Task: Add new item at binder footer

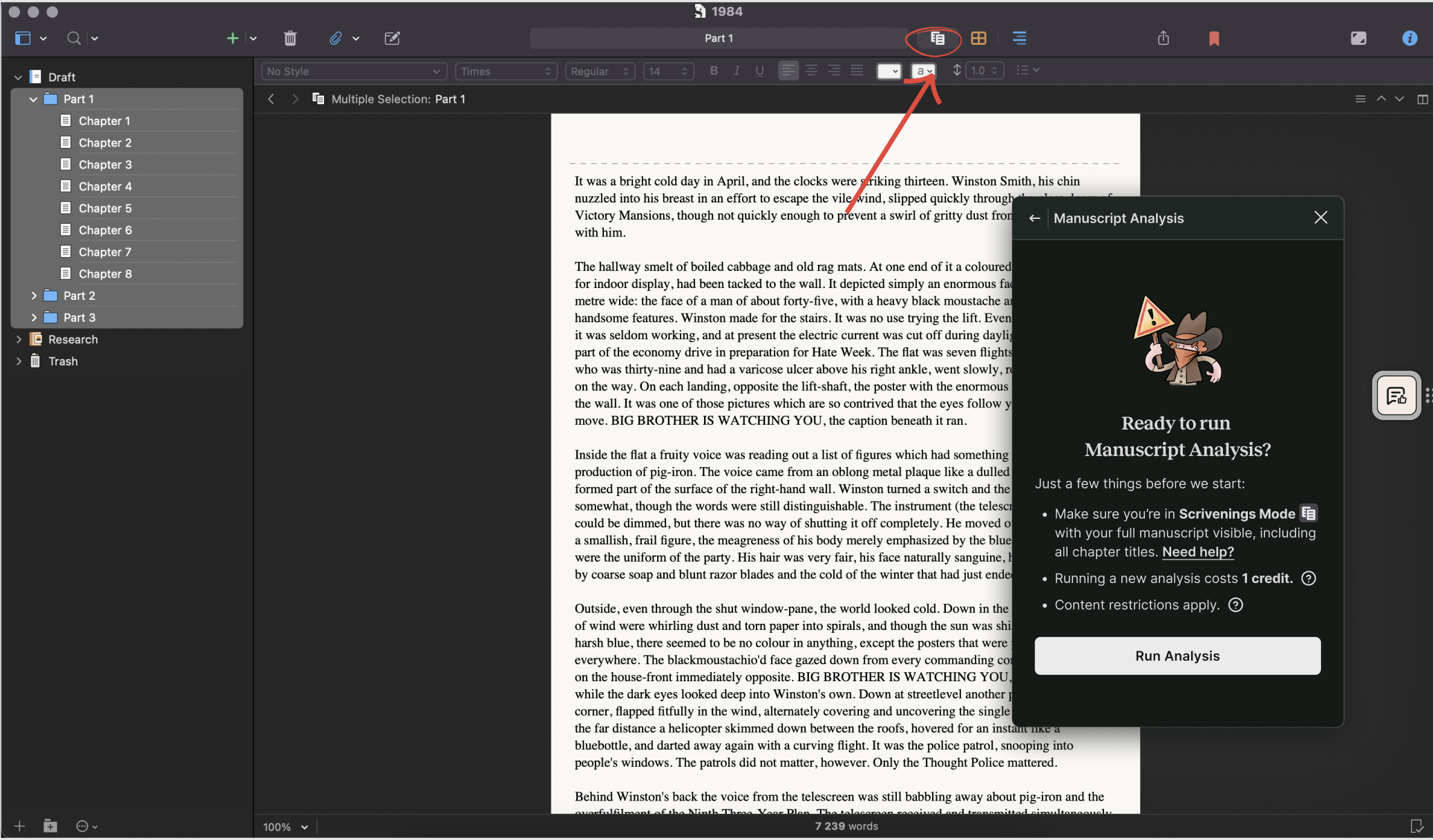Action: (x=19, y=826)
